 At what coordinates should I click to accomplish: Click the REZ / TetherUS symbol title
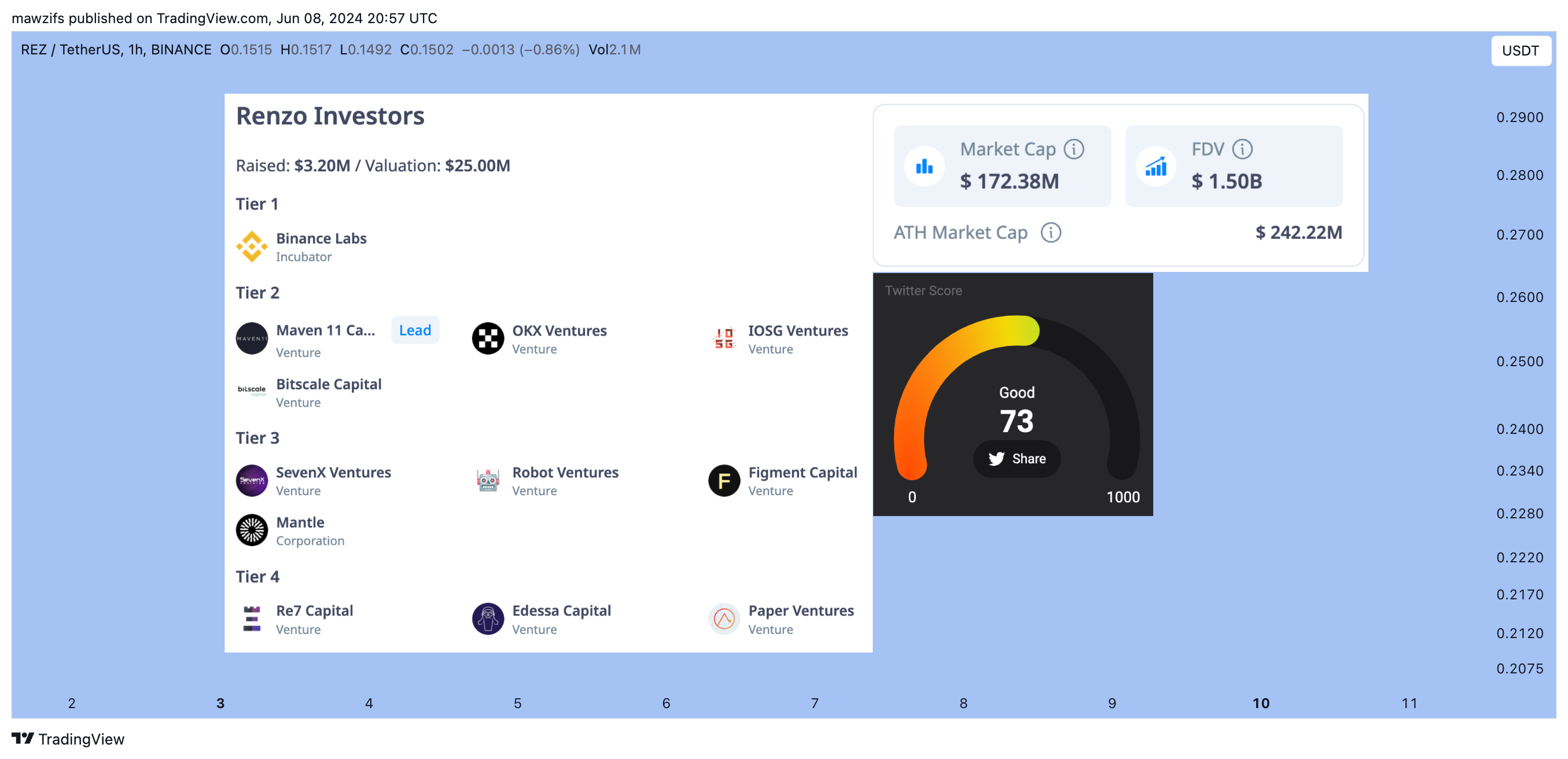click(x=116, y=50)
